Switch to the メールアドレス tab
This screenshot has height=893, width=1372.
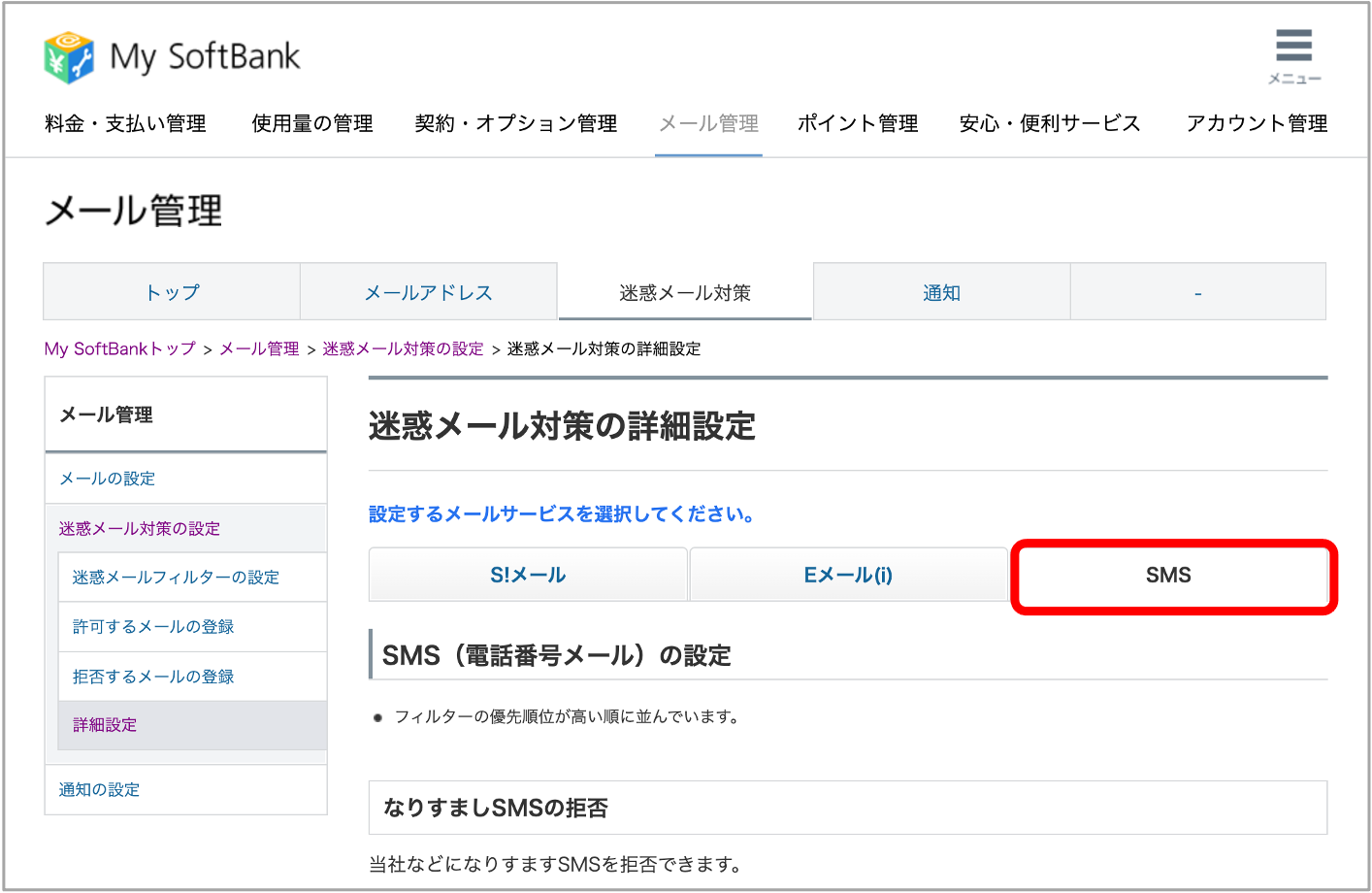(429, 292)
